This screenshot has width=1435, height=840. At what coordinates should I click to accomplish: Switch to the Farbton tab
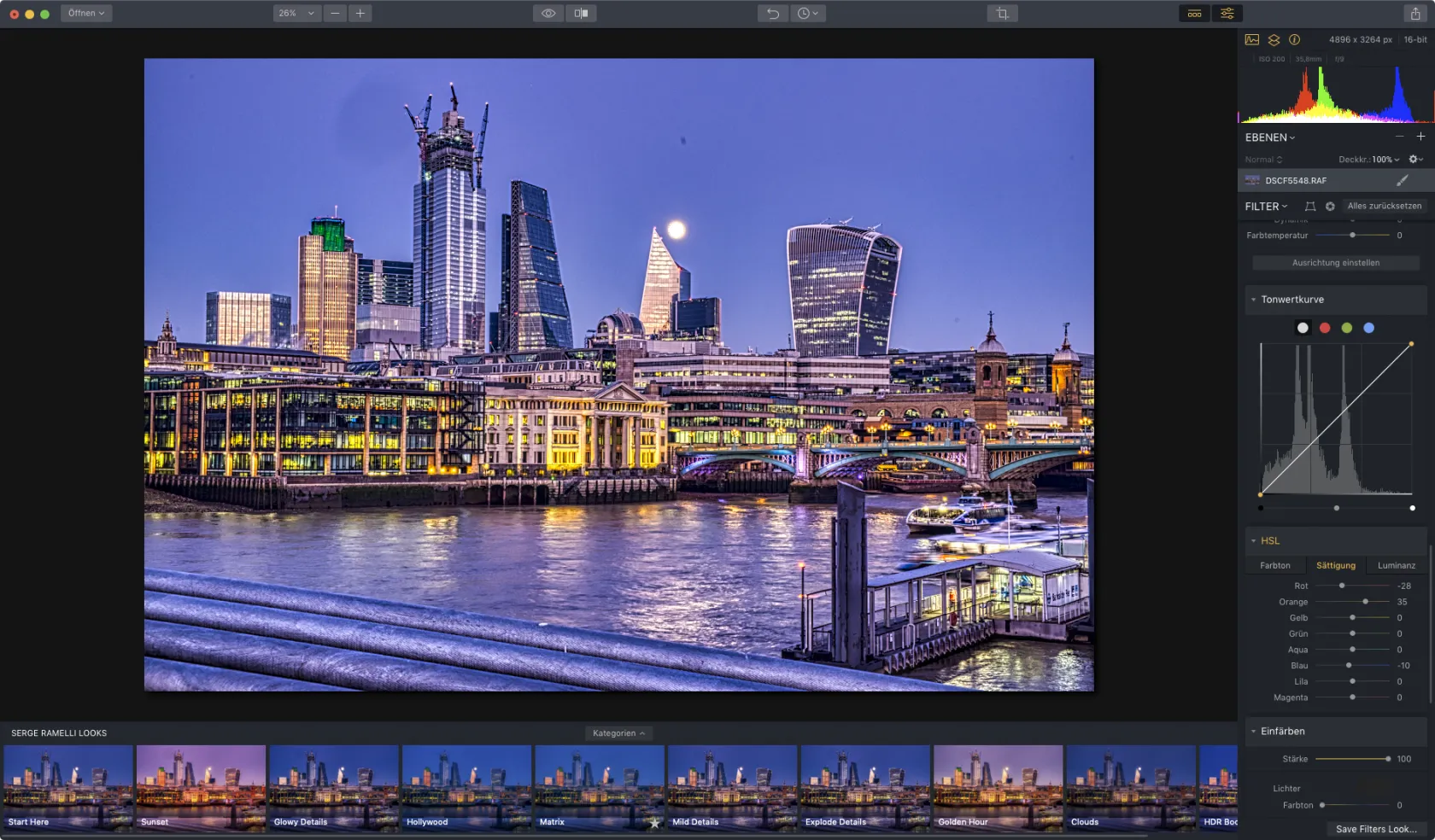point(1274,566)
